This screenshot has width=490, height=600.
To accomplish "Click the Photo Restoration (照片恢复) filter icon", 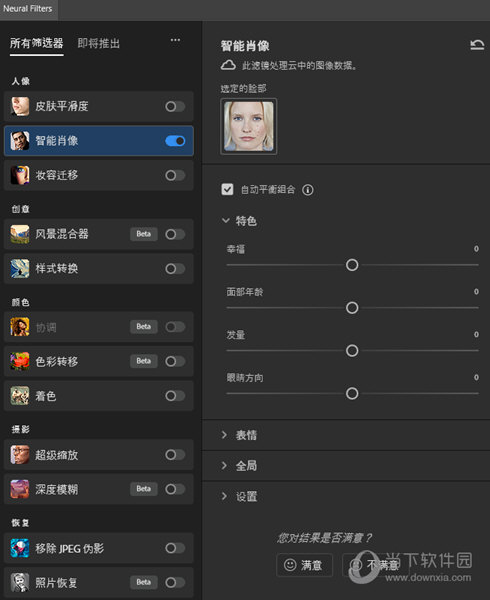I will [x=20, y=582].
